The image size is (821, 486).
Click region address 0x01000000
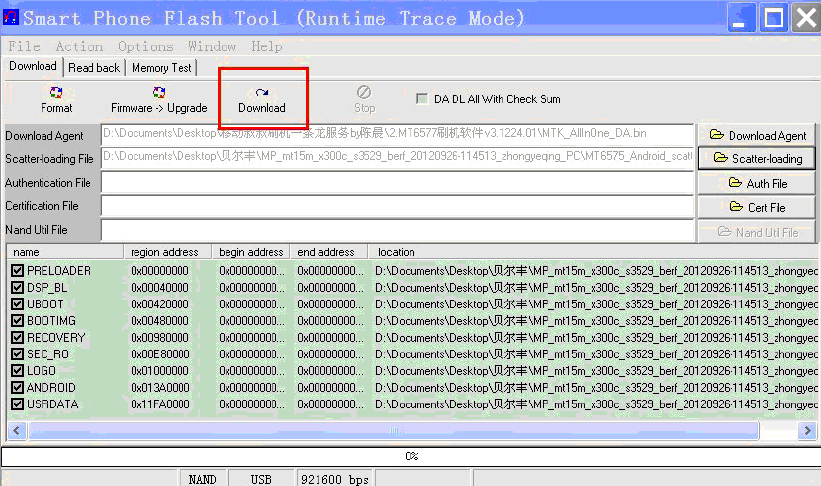[160, 371]
